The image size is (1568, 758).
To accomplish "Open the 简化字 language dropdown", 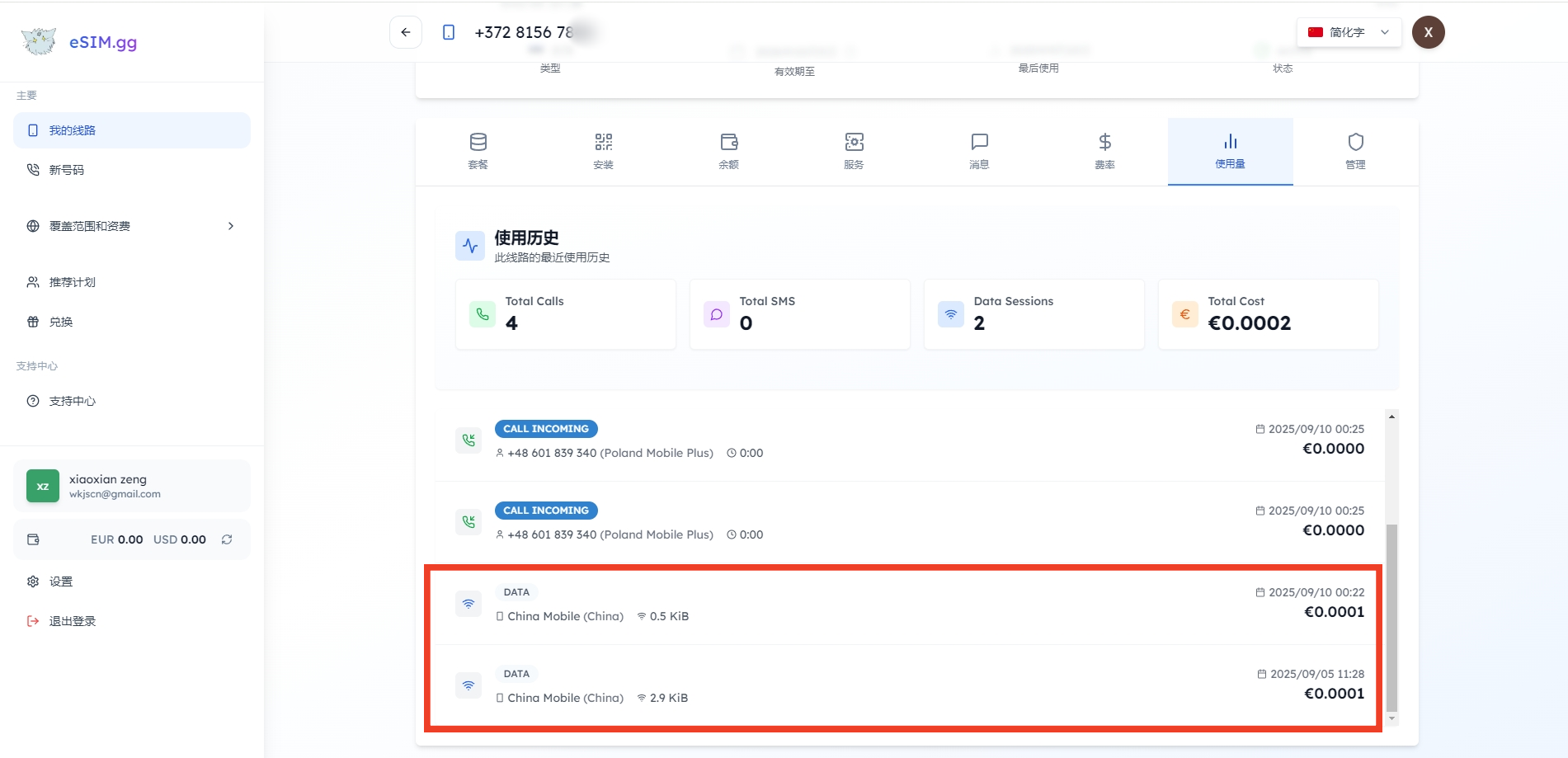I will (1348, 32).
